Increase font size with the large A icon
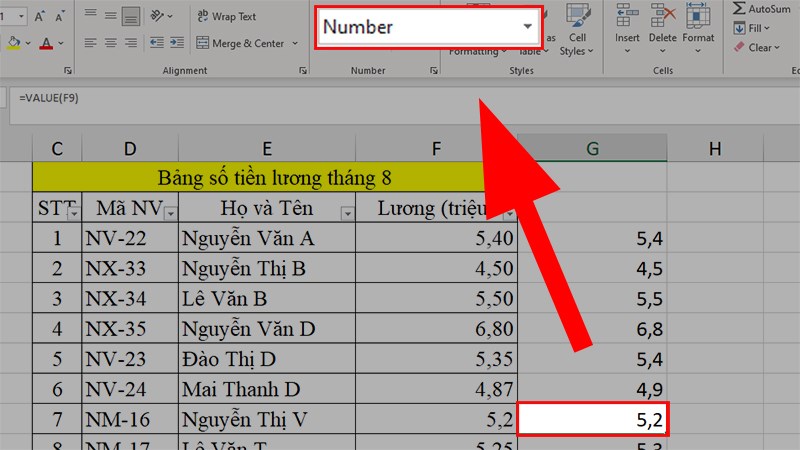This screenshot has width=800, height=450. (39, 16)
